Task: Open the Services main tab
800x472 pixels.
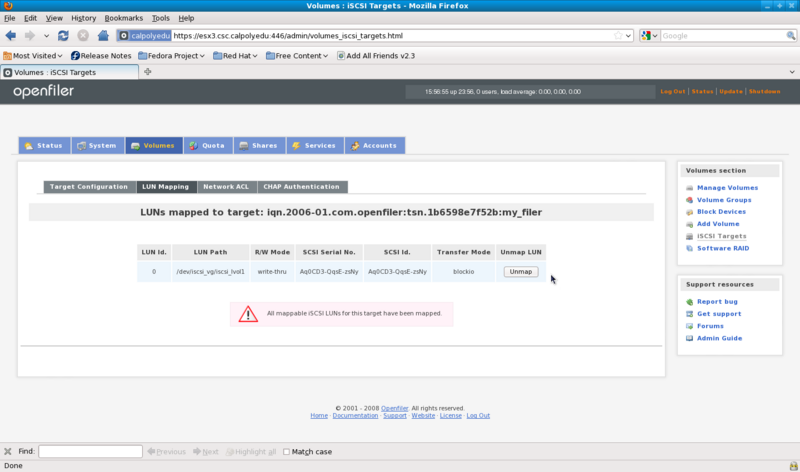Action: [x=314, y=145]
